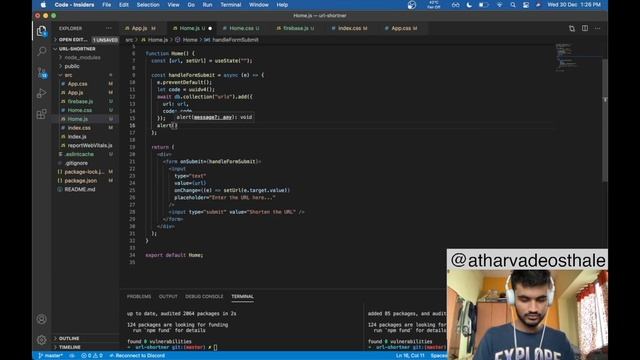Open the Accounts menu icon
The width and height of the screenshot is (640, 360).
tap(42, 319)
